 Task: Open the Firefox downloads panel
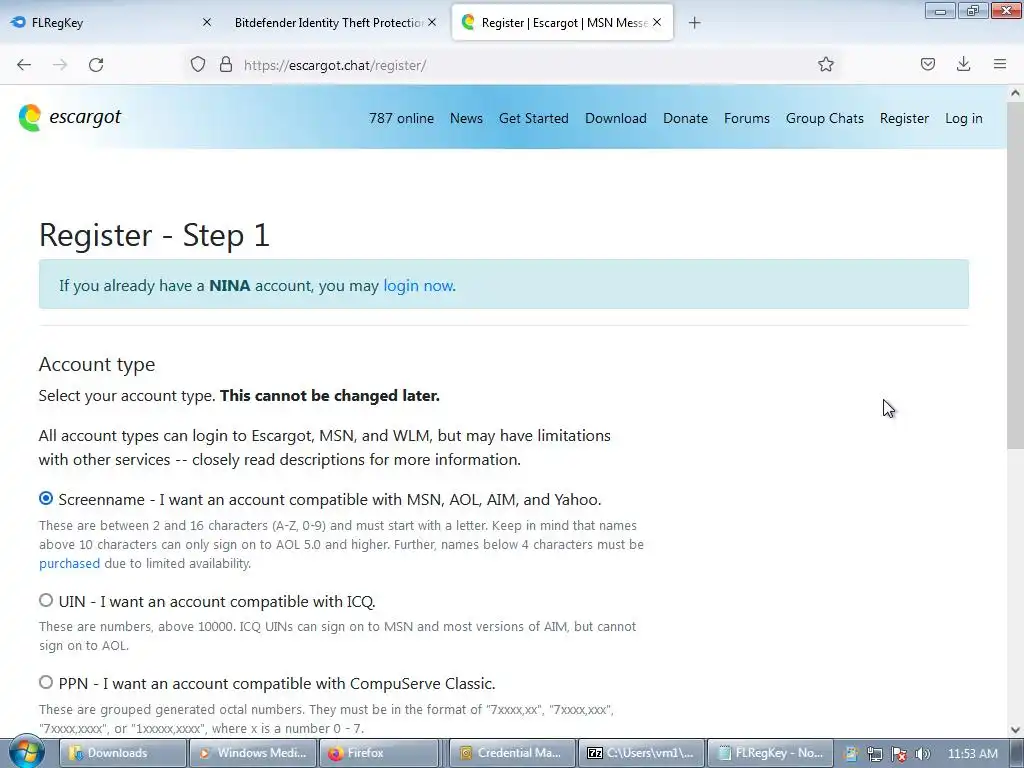(963, 64)
